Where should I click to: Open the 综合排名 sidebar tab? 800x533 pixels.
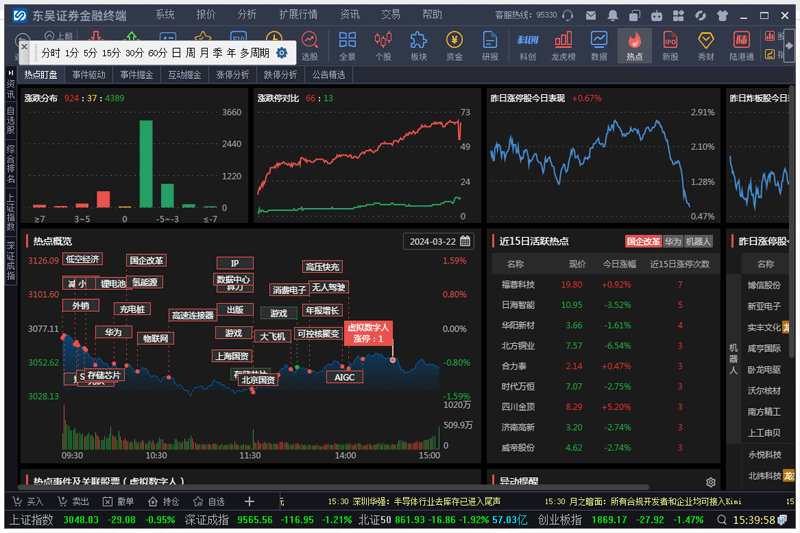click(x=11, y=164)
